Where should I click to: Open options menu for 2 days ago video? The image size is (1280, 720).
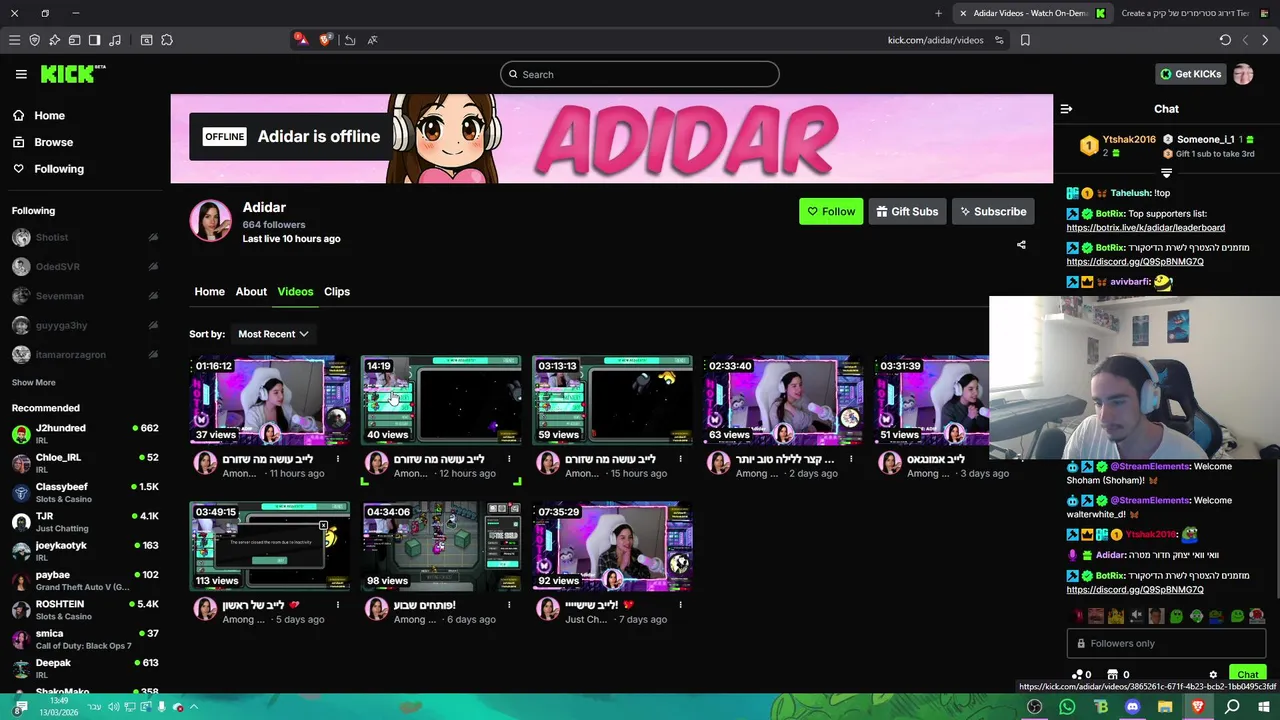(851, 459)
